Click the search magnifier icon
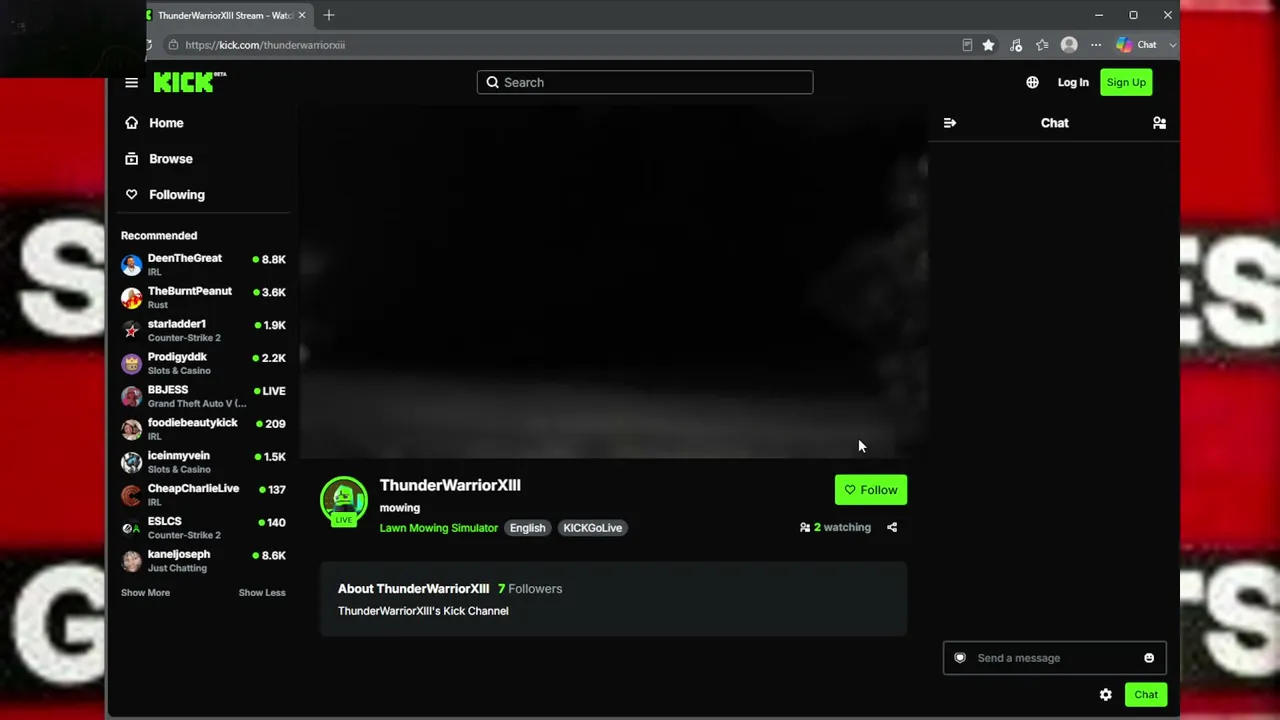The height and width of the screenshot is (720, 1280). [x=492, y=83]
